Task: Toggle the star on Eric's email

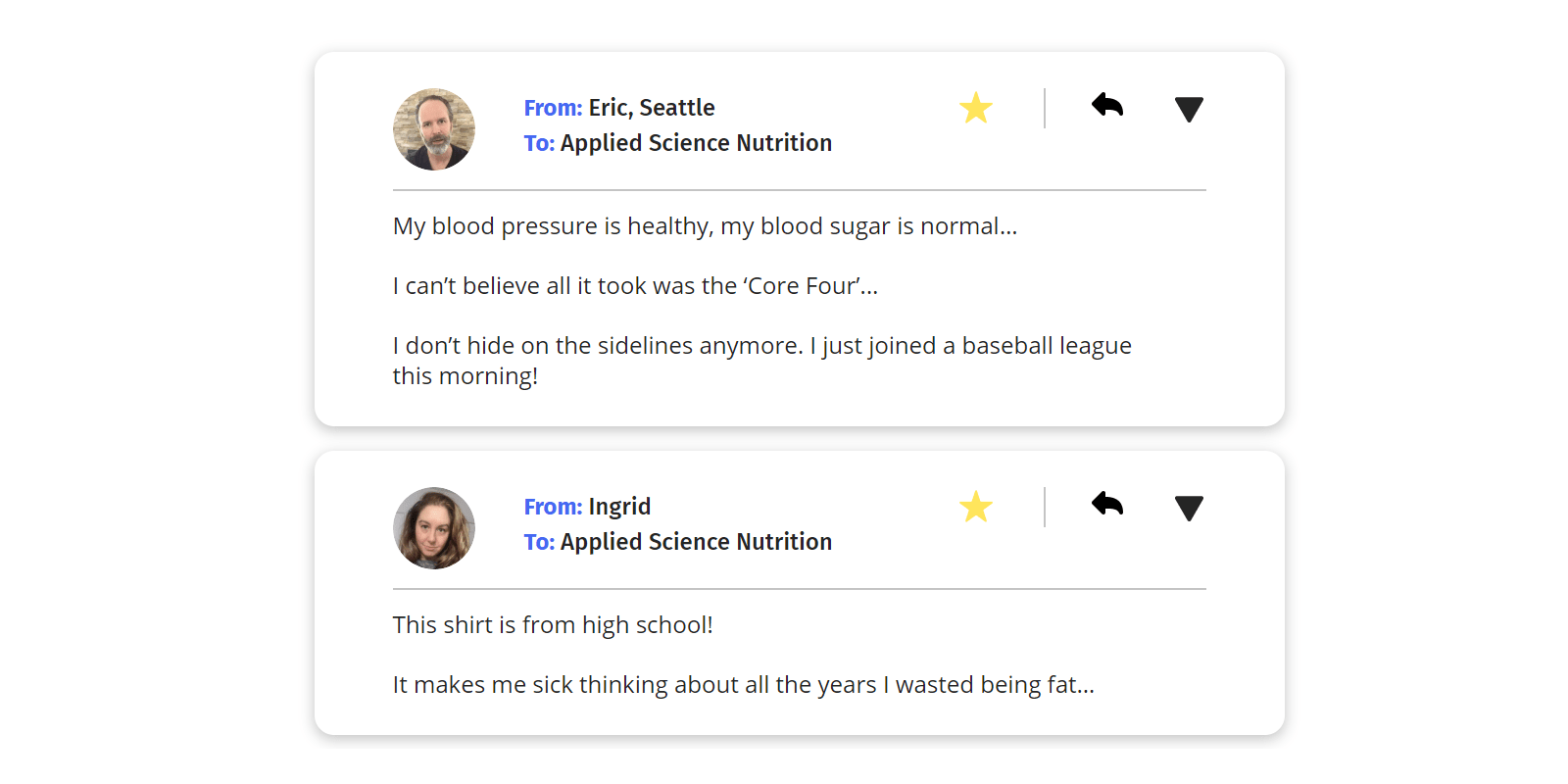Action: coord(976,108)
